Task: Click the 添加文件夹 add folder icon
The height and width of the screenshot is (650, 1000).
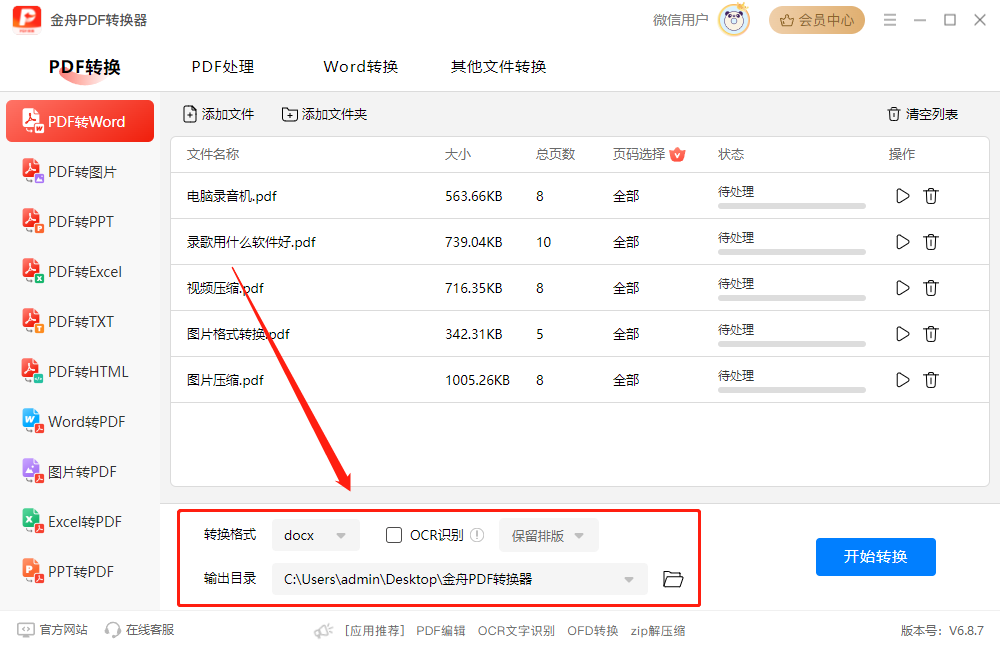Action: tap(290, 114)
